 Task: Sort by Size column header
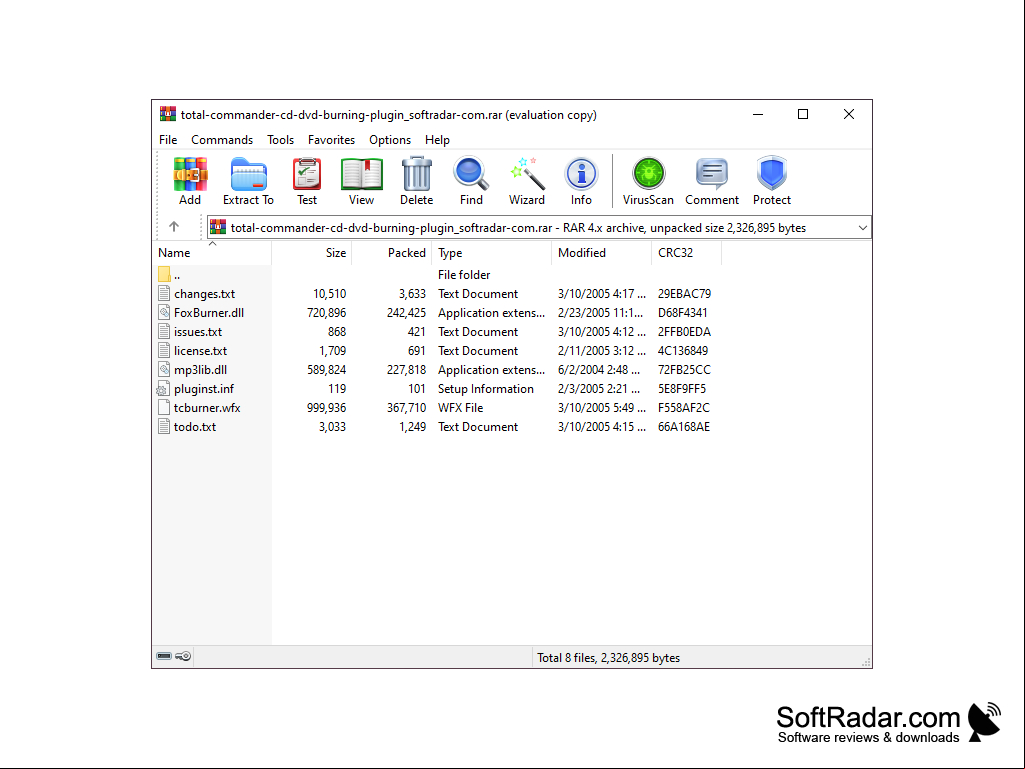point(312,252)
